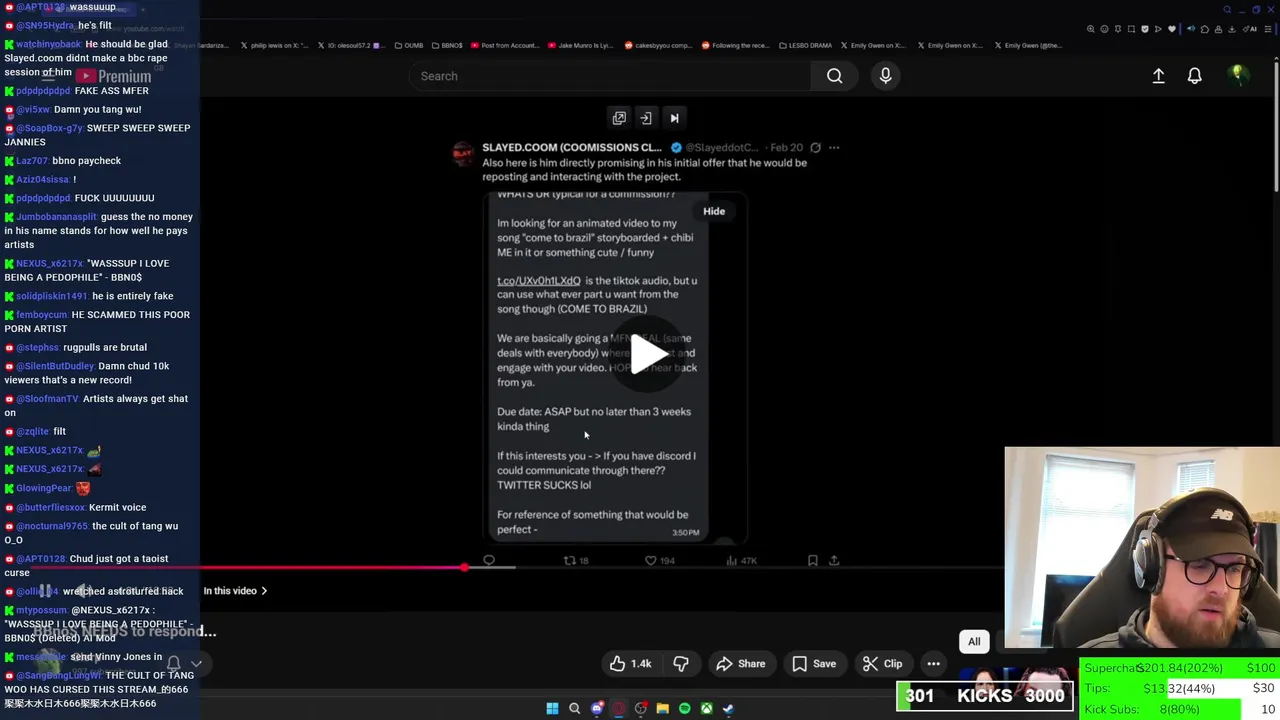Open Steam from the taskbar
This screenshot has height=720, width=1280.
[728, 708]
